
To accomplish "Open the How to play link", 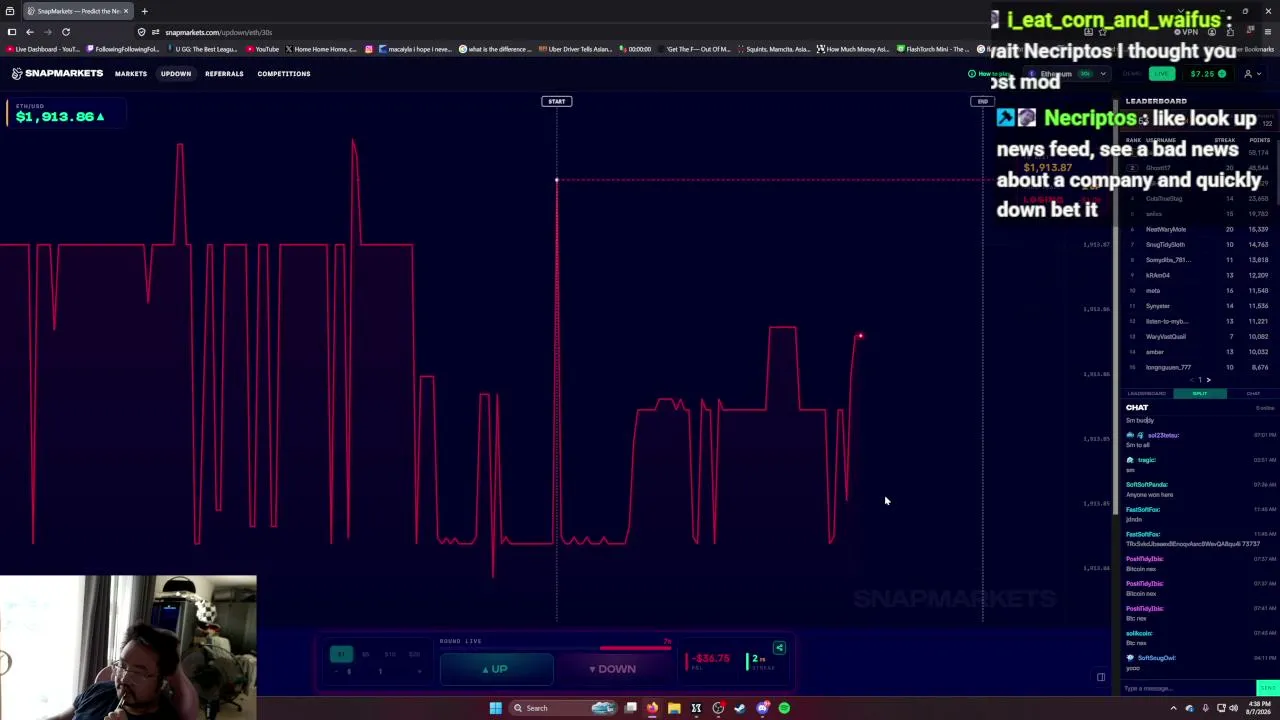I will click(x=990, y=74).
